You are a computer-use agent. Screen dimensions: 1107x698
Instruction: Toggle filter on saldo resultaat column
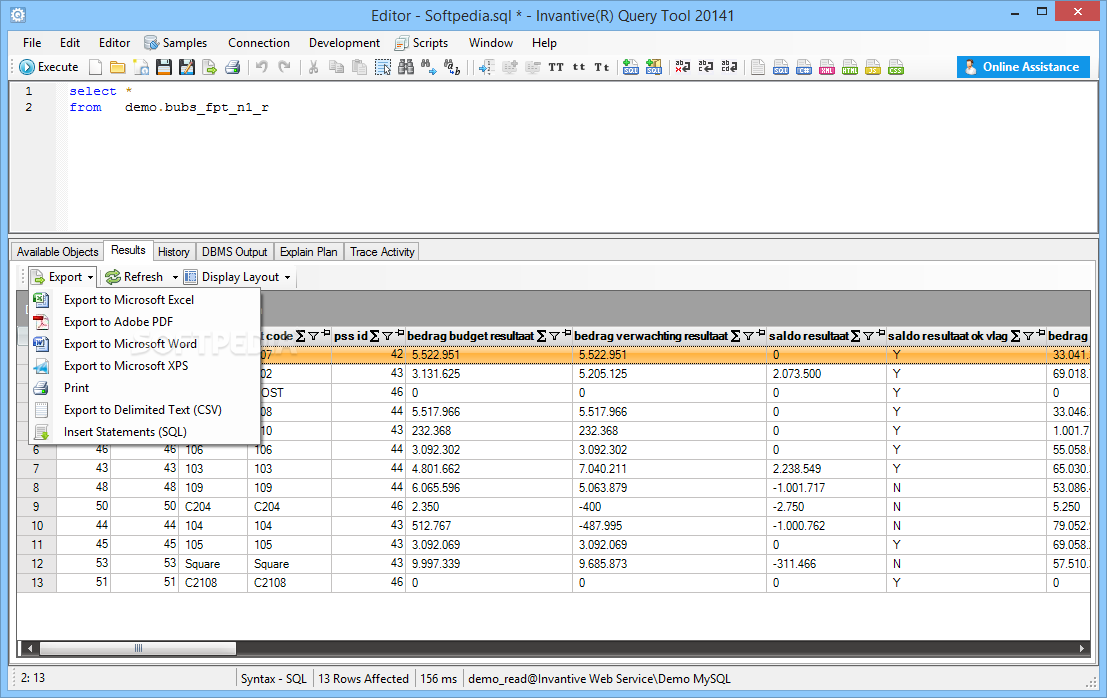pos(868,336)
